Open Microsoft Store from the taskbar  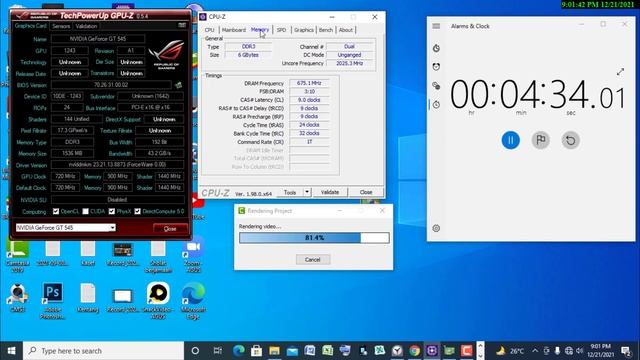point(256,351)
